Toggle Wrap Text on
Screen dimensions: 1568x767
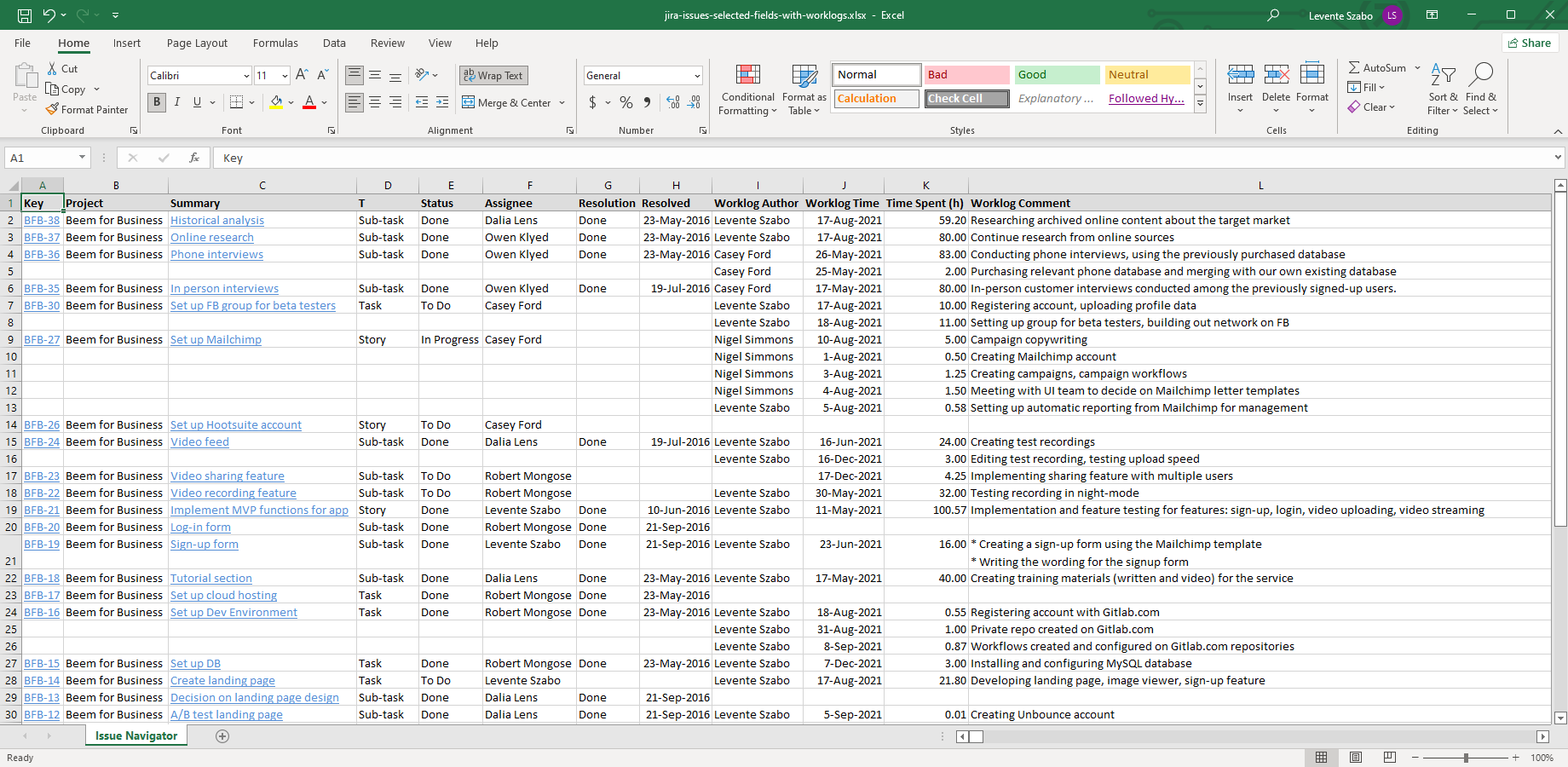click(493, 76)
